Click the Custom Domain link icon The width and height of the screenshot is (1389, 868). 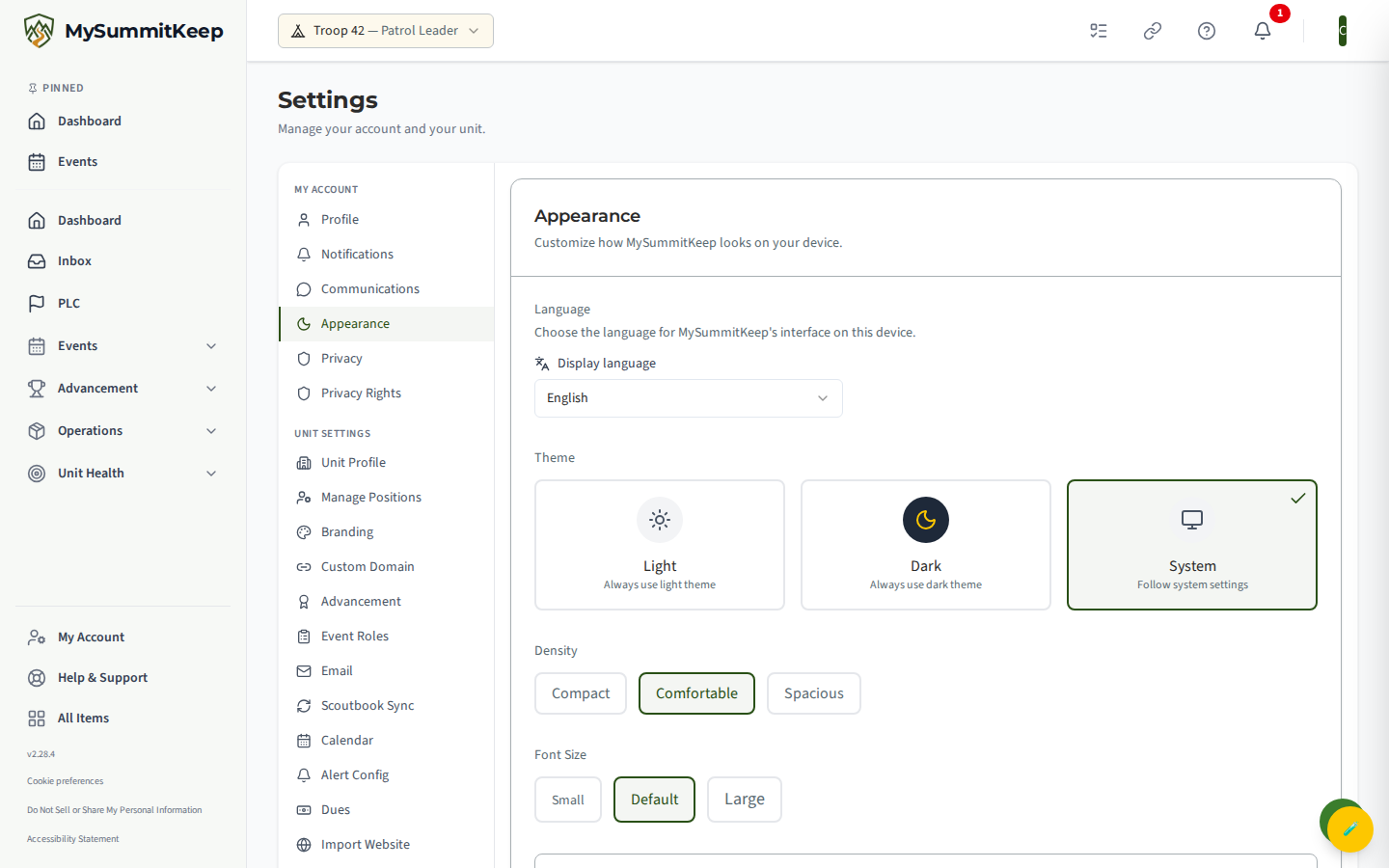click(x=304, y=567)
